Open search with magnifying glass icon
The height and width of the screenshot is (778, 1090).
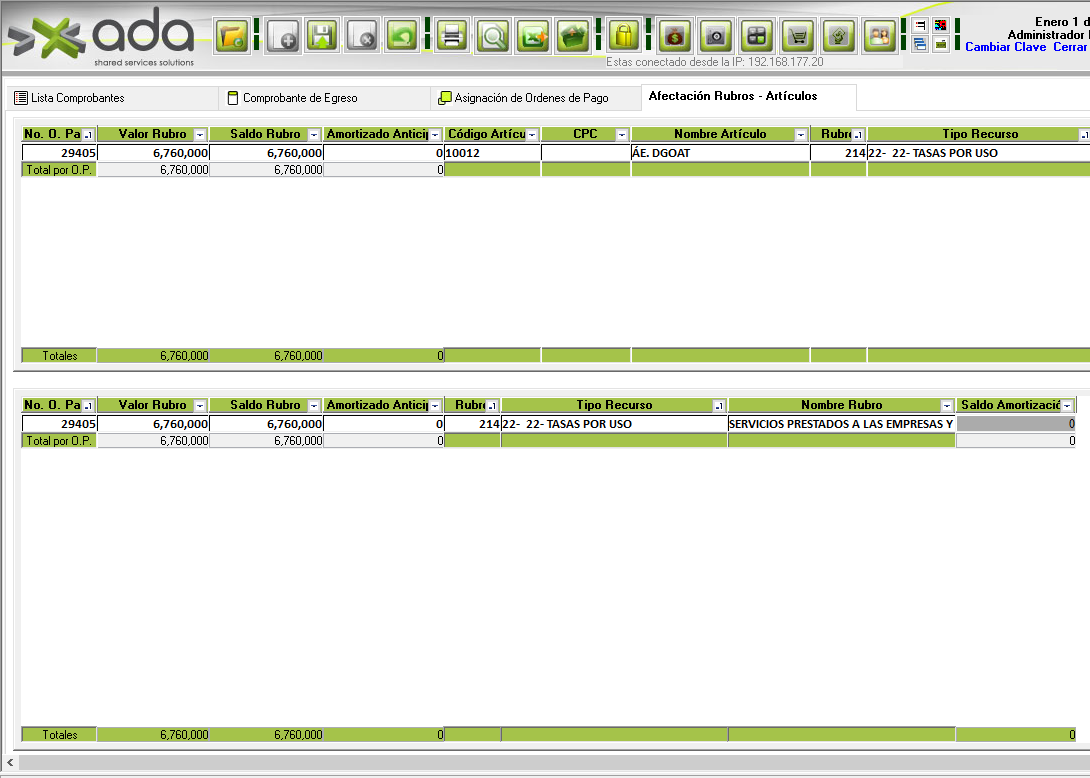[x=492, y=37]
